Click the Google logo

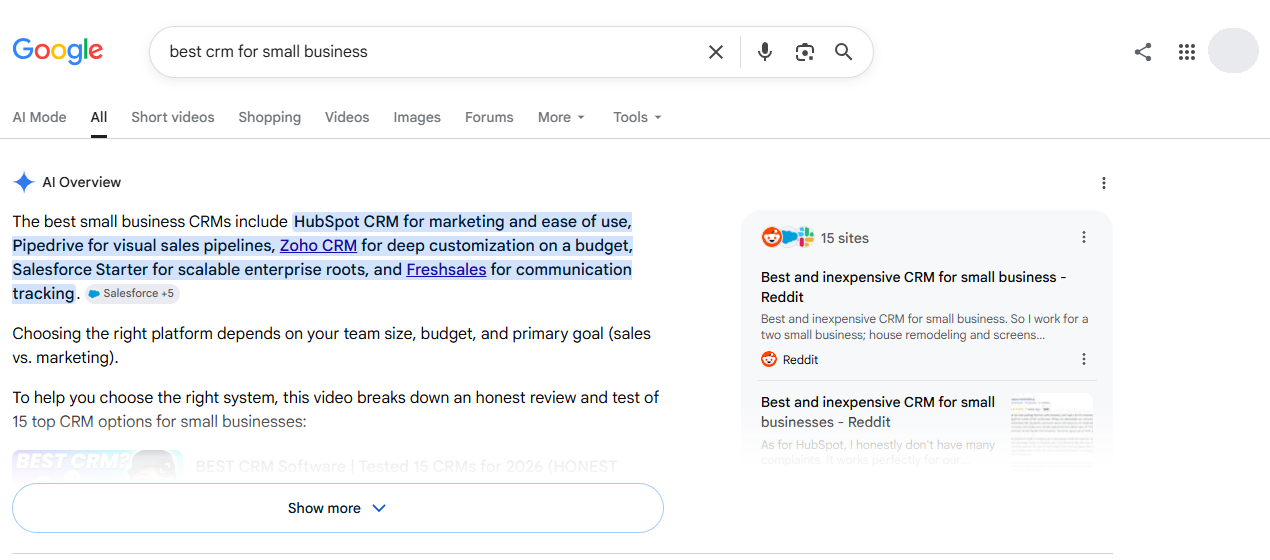[x=57, y=50]
